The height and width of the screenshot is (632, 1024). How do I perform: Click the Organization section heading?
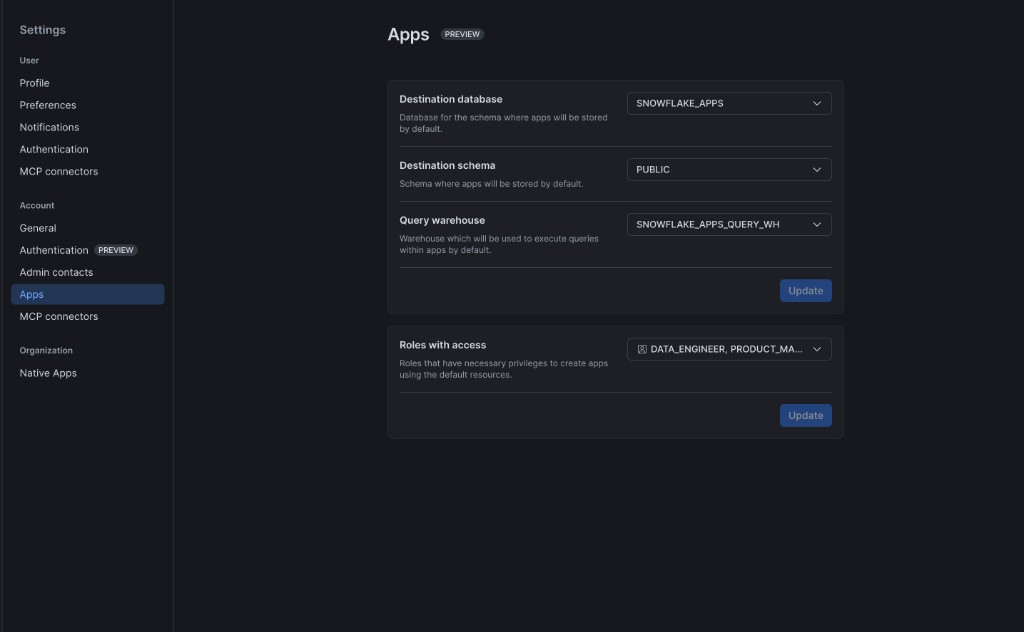(46, 351)
